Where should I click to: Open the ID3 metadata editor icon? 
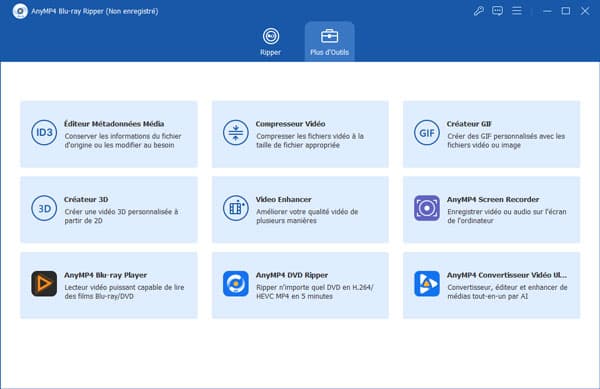click(x=44, y=132)
